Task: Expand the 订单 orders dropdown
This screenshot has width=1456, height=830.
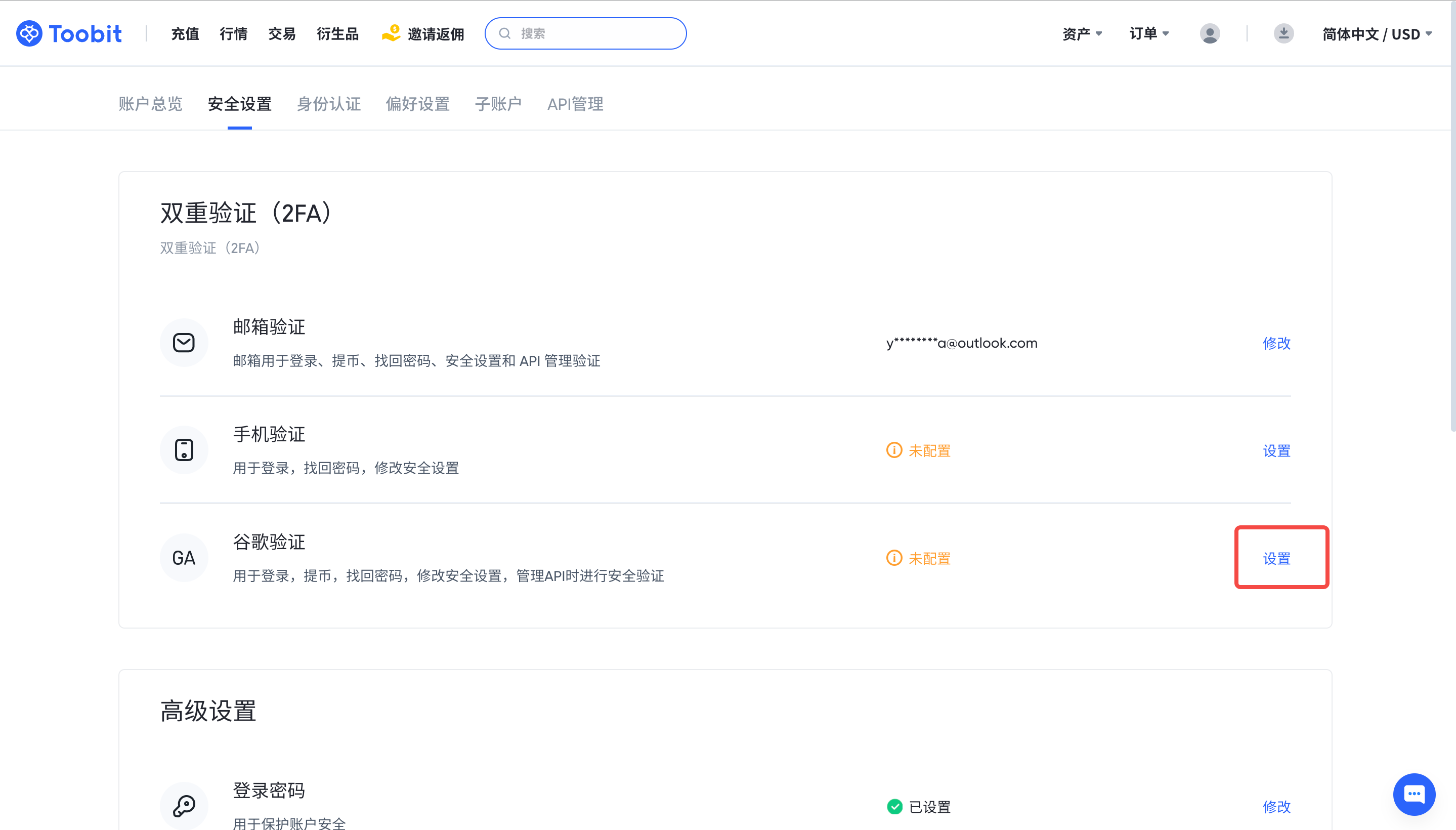Action: [x=1149, y=33]
